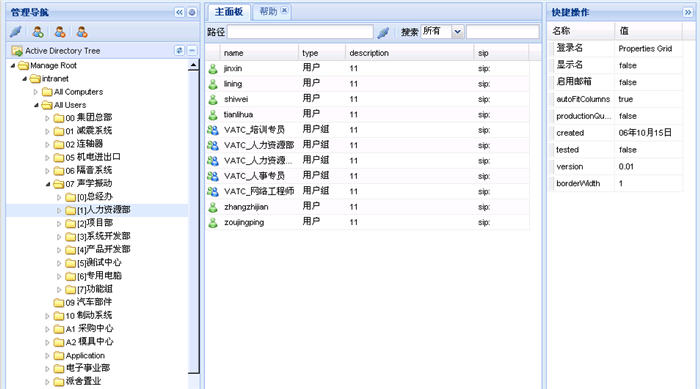
Task: Close the 帮助 tab
Action: coord(284,10)
